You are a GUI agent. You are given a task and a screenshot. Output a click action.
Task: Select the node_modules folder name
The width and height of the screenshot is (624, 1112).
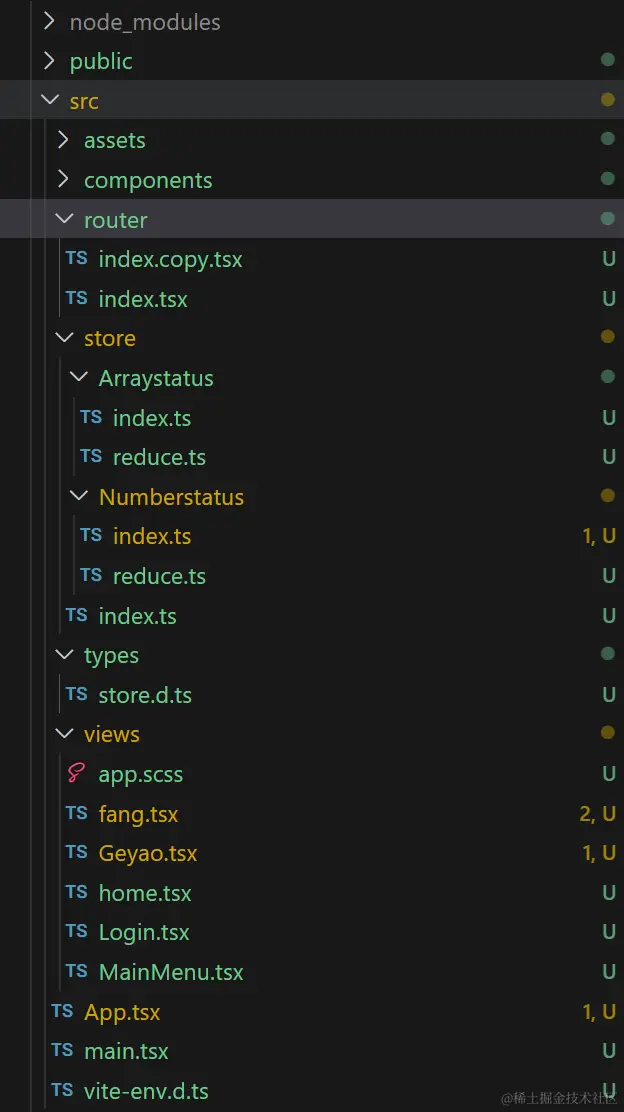(x=145, y=22)
